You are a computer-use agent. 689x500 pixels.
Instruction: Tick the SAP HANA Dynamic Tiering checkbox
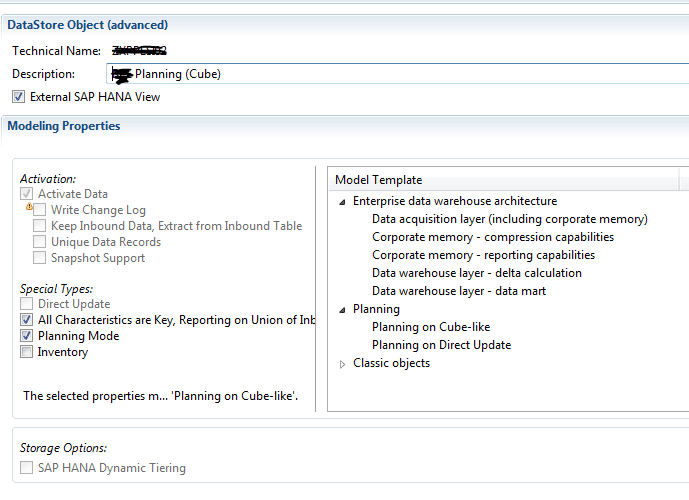tap(27, 468)
